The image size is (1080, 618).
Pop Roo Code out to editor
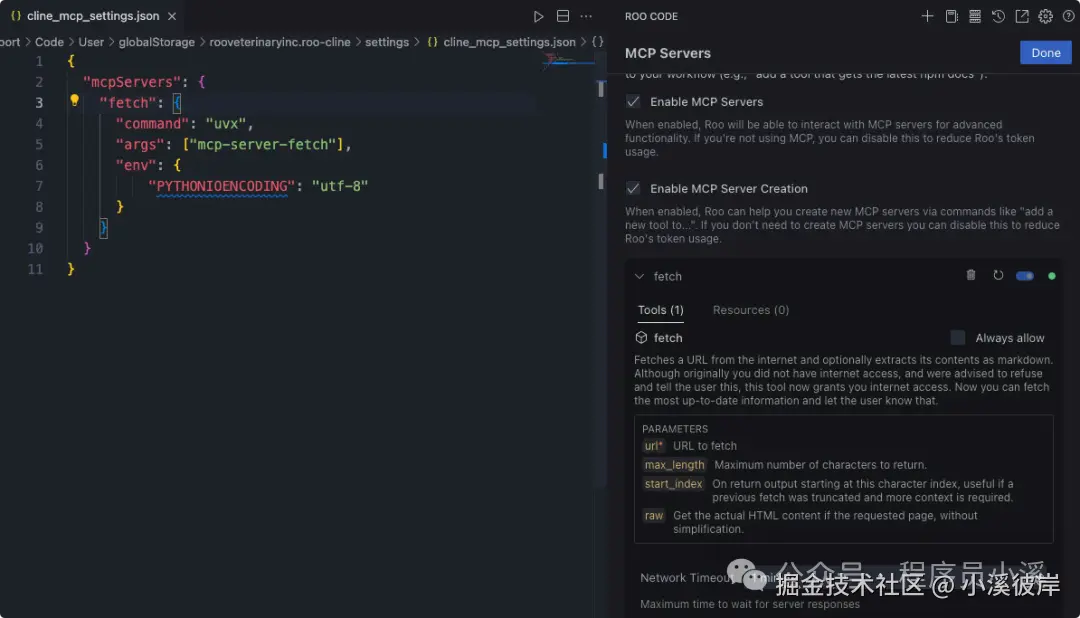(1021, 16)
